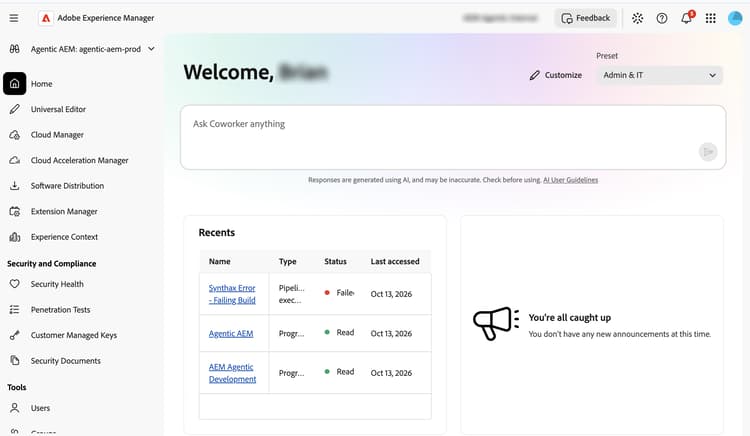This screenshot has height=436, width=750.
Task: Click the Adobe logo icon
Action: [x=46, y=18]
